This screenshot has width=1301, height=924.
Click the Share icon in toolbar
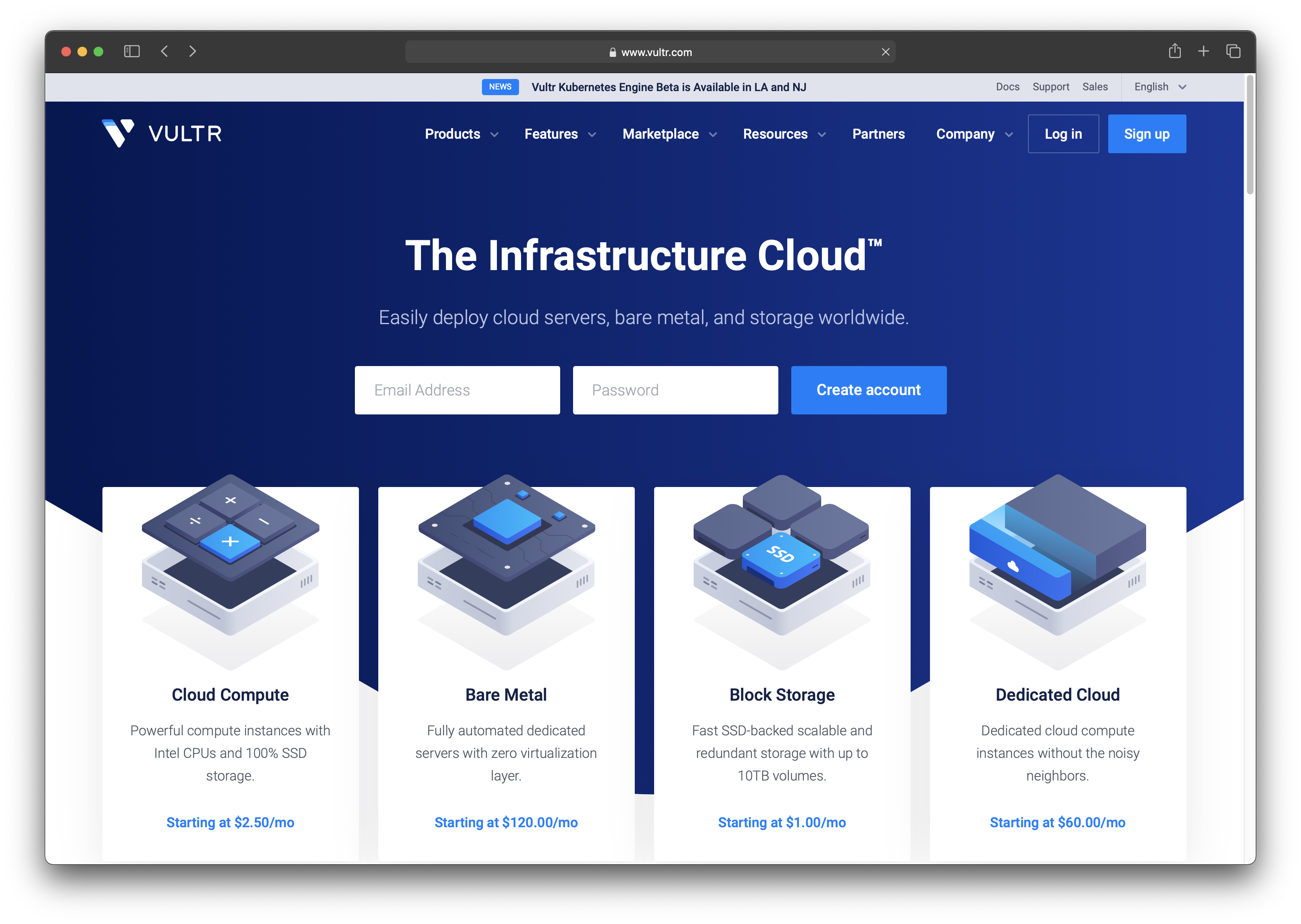point(1174,51)
